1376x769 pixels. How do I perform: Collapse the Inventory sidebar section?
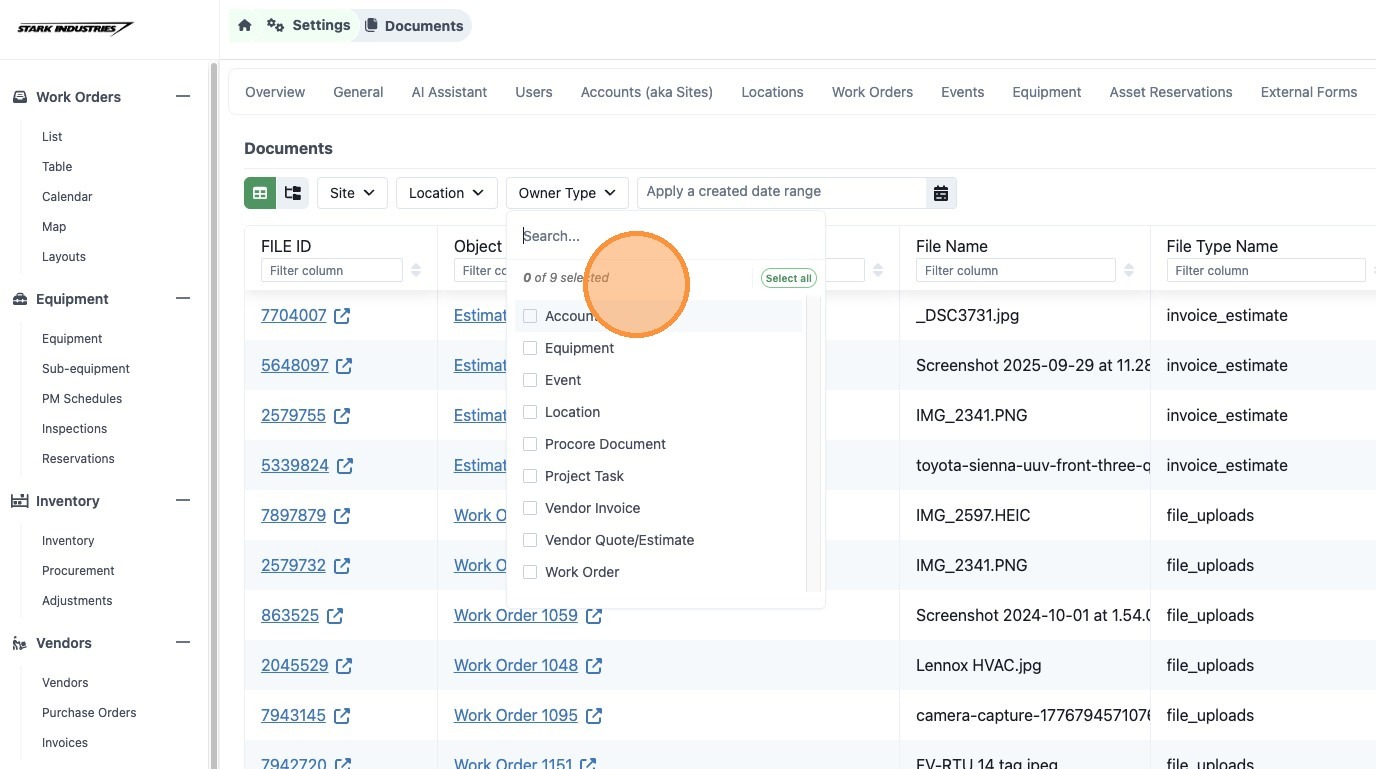[x=182, y=501]
